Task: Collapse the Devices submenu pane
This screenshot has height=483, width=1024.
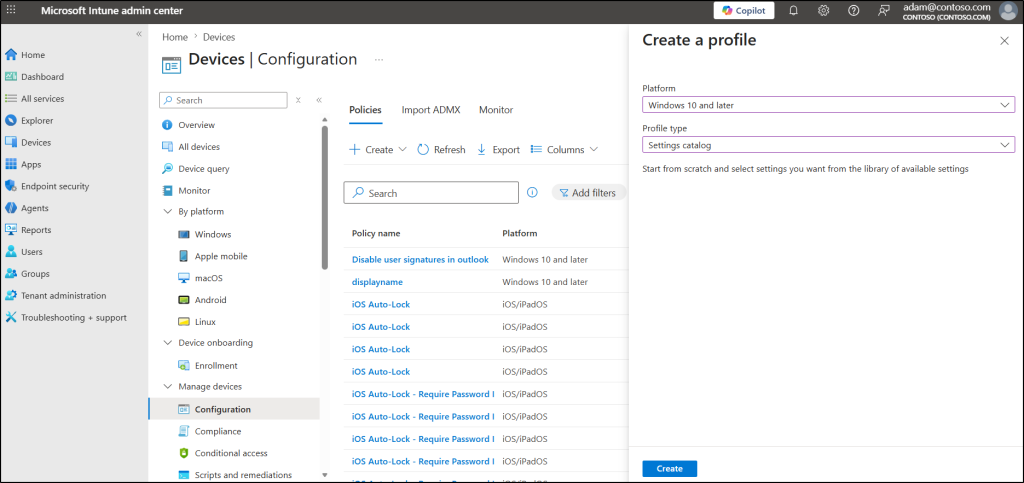Action: tap(319, 100)
